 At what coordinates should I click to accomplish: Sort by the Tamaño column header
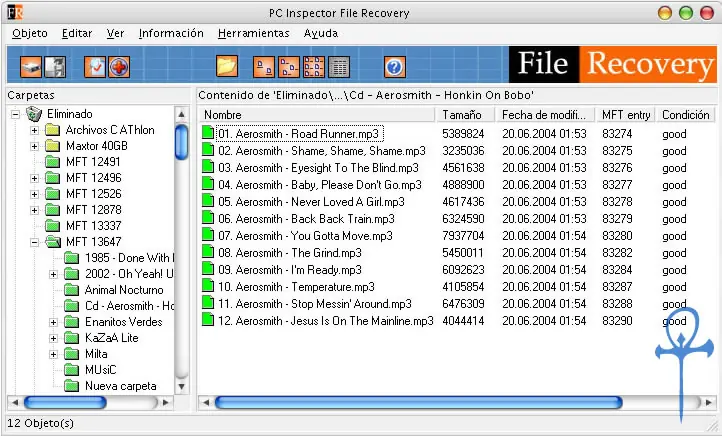point(466,115)
